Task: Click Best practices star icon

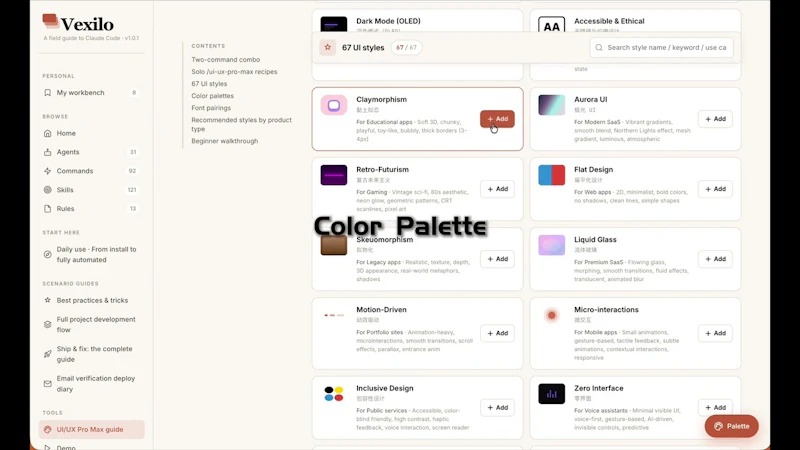Action: point(47,300)
